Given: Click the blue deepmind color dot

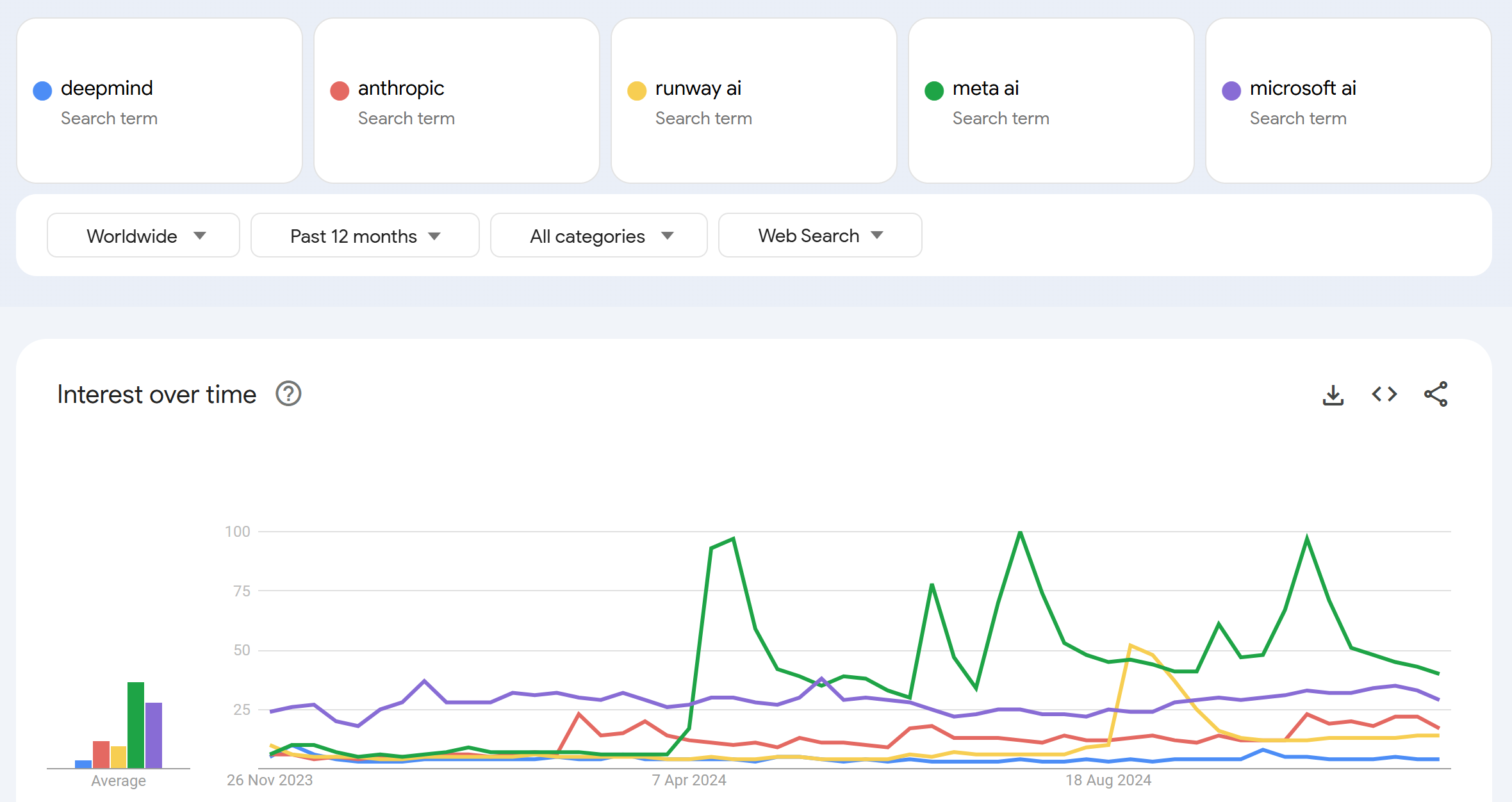Looking at the screenshot, I should click(x=42, y=91).
